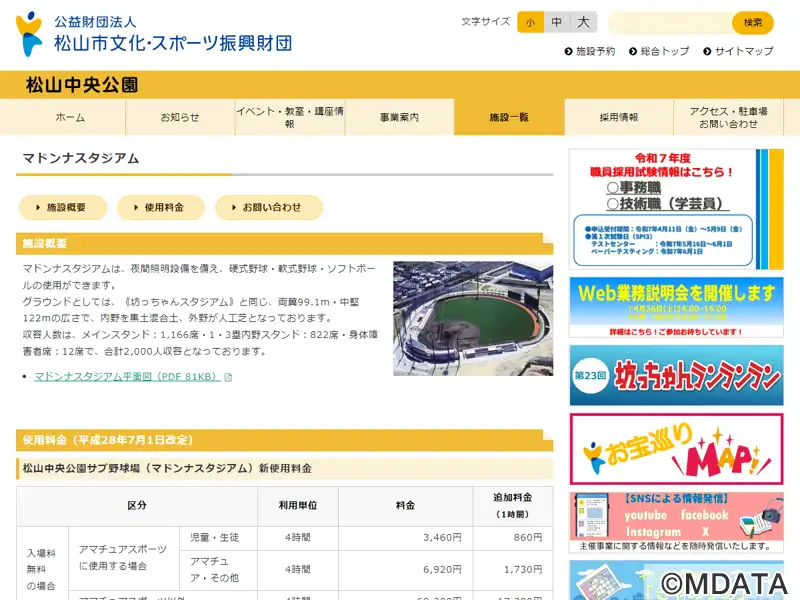Open the 採用情報 navigation tab
The image size is (800, 600).
pos(619,117)
